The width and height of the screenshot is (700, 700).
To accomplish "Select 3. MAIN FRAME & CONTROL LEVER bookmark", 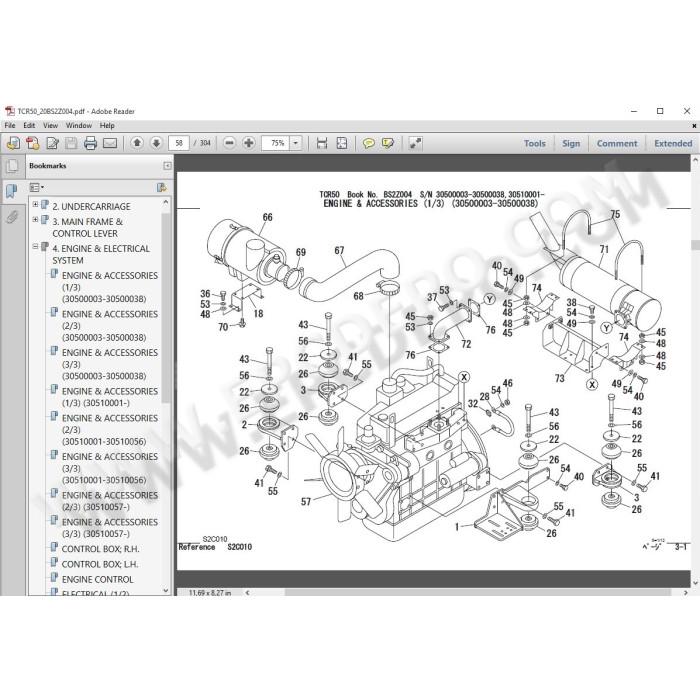I will [x=88, y=228].
